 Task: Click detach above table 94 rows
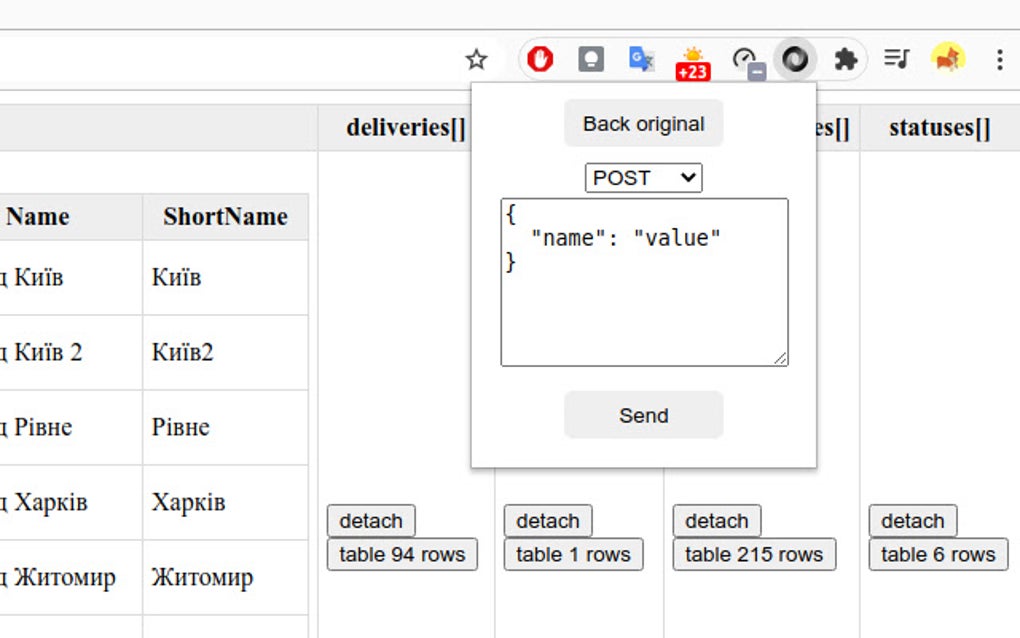(x=371, y=520)
